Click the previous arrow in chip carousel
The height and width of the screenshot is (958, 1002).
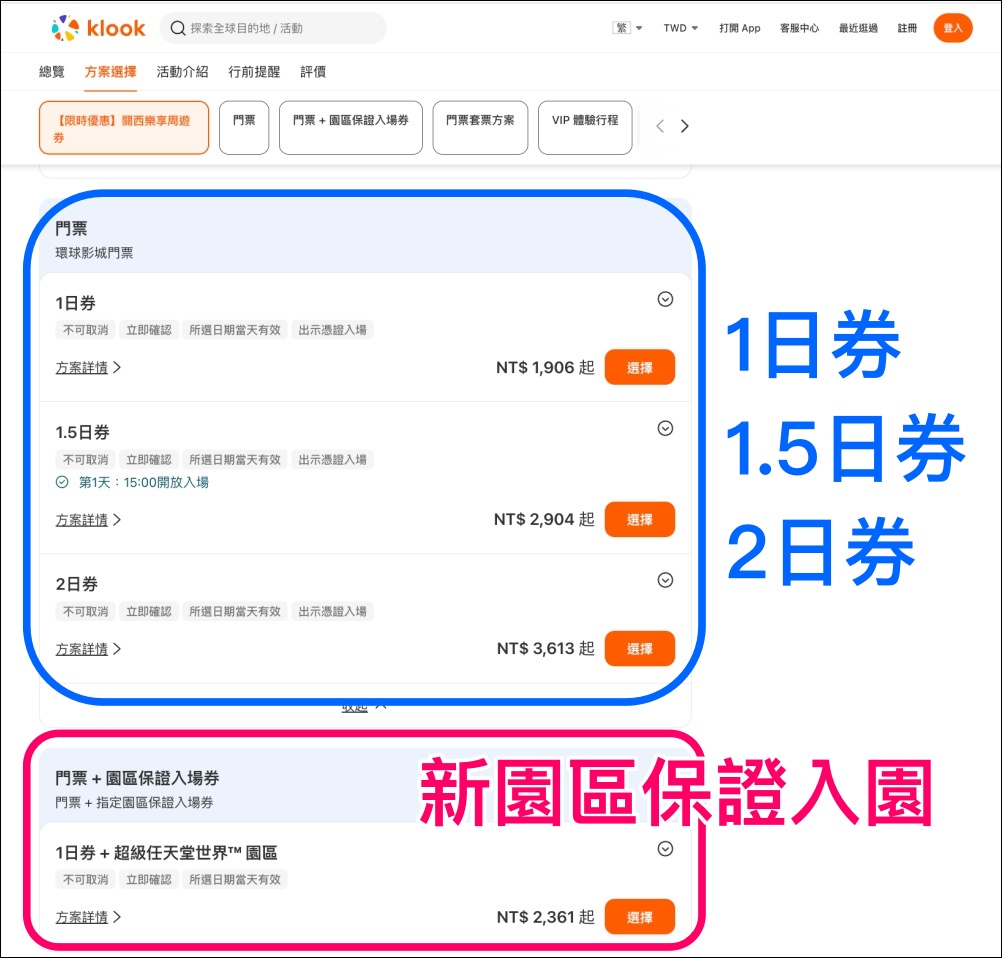point(660,127)
